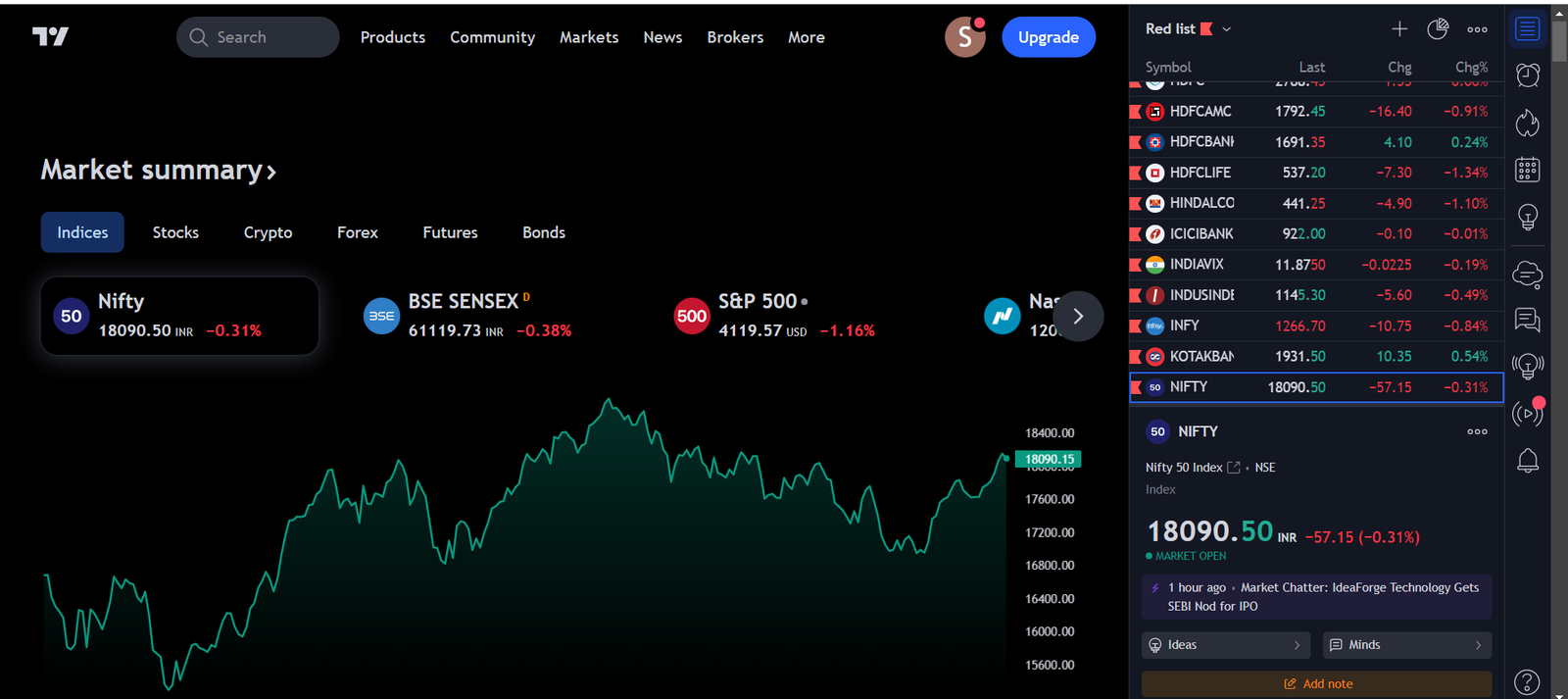
Task: Open the Minds row chevron
Action: 1478,645
